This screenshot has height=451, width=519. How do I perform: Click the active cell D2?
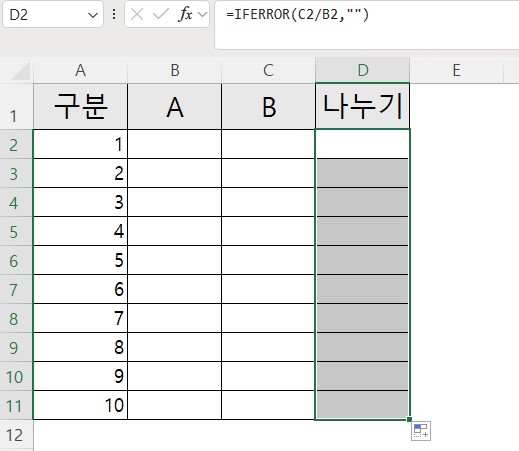(363, 144)
